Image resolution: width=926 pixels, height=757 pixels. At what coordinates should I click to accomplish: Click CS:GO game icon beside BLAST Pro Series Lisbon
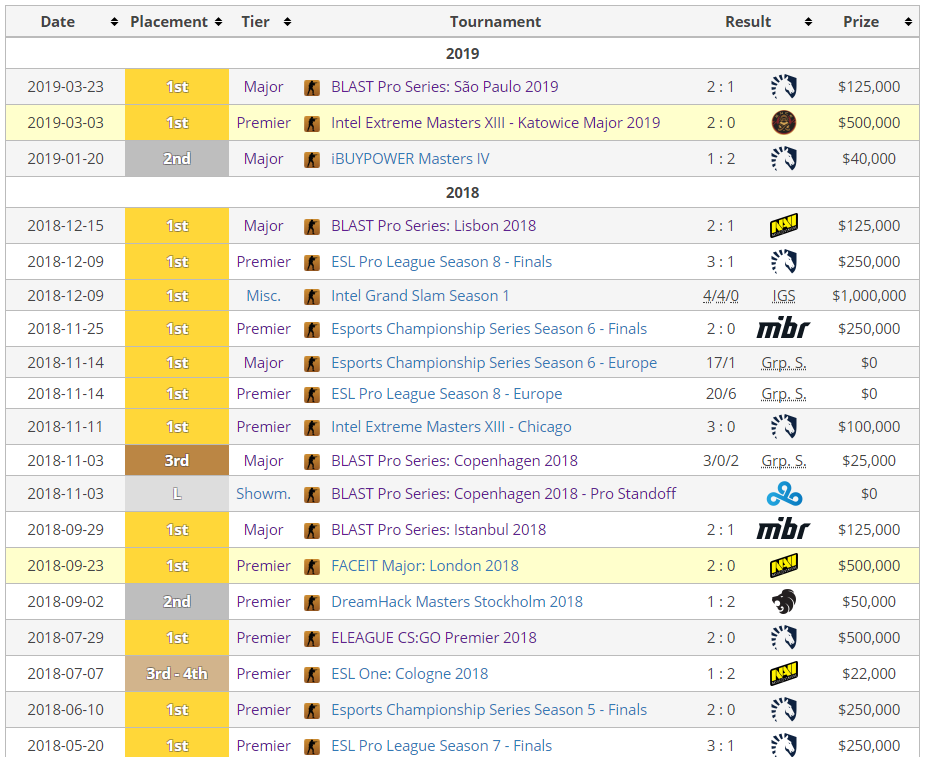312,227
